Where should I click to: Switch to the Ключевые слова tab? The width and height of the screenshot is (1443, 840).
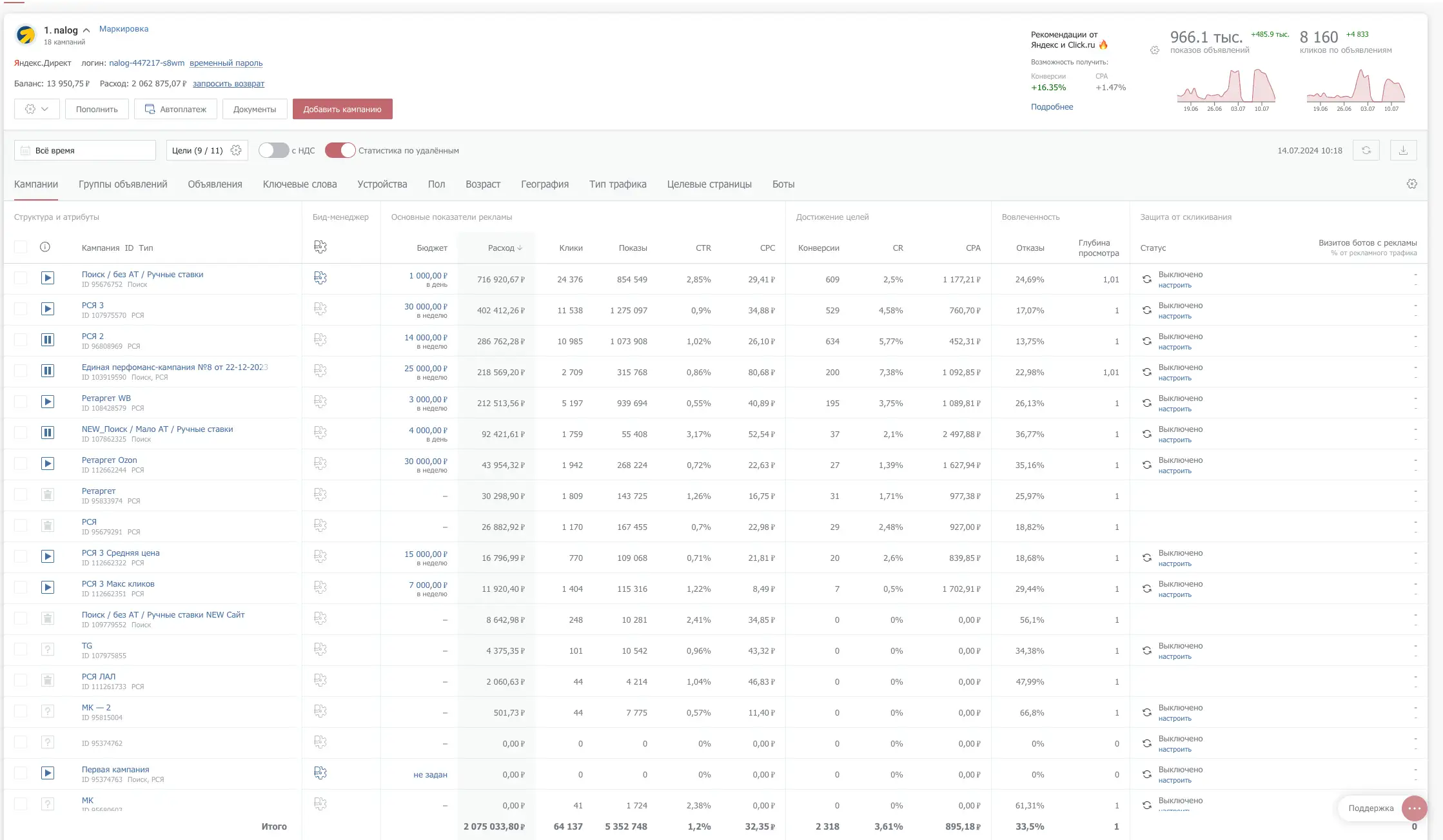click(300, 184)
